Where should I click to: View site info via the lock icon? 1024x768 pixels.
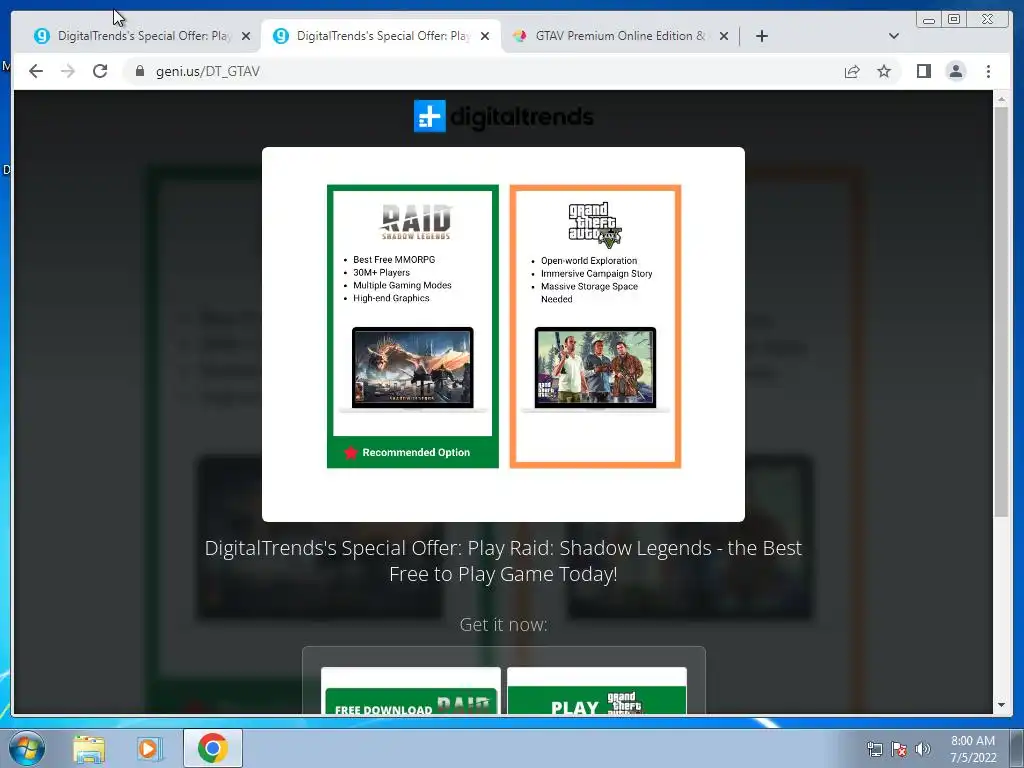tap(140, 71)
